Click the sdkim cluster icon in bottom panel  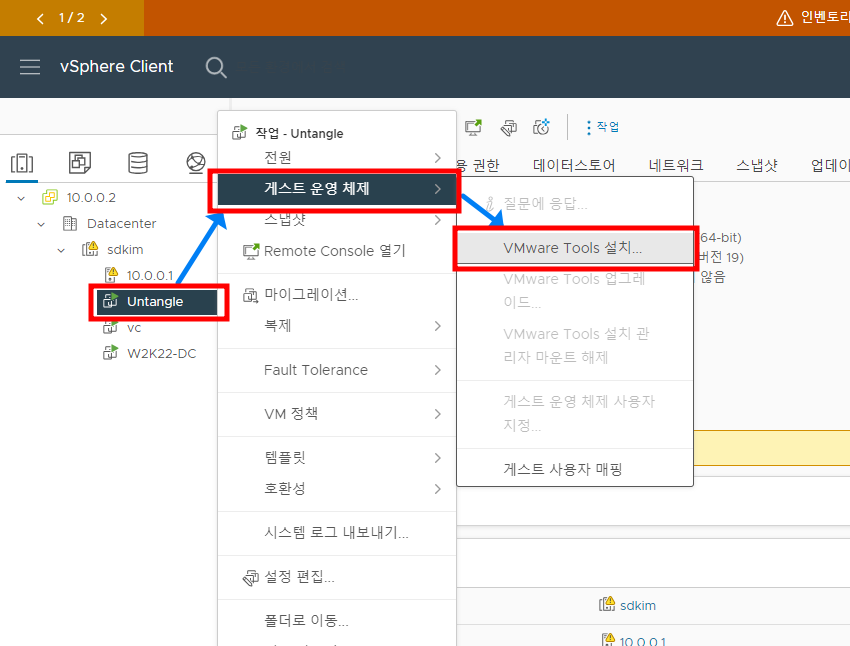[x=607, y=604]
